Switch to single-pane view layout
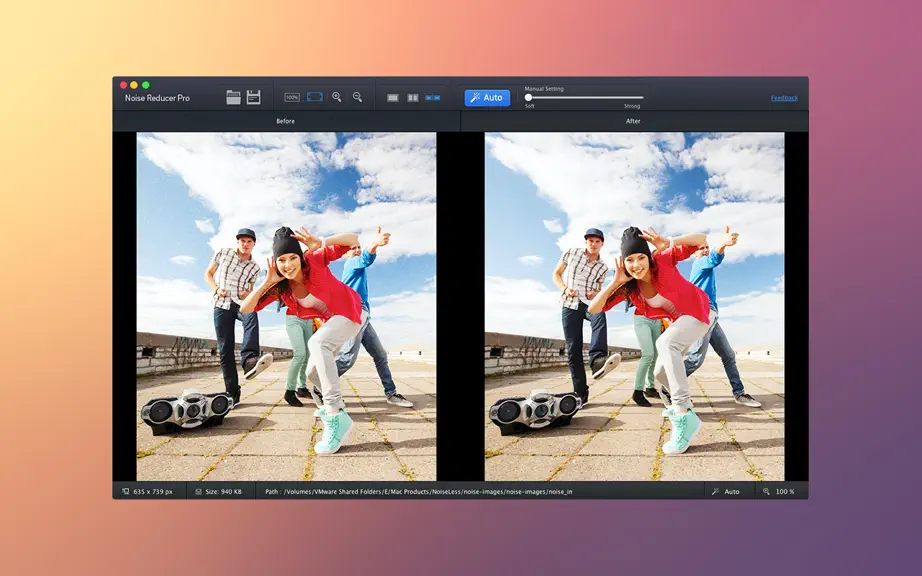The width and height of the screenshot is (922, 576). 393,98
